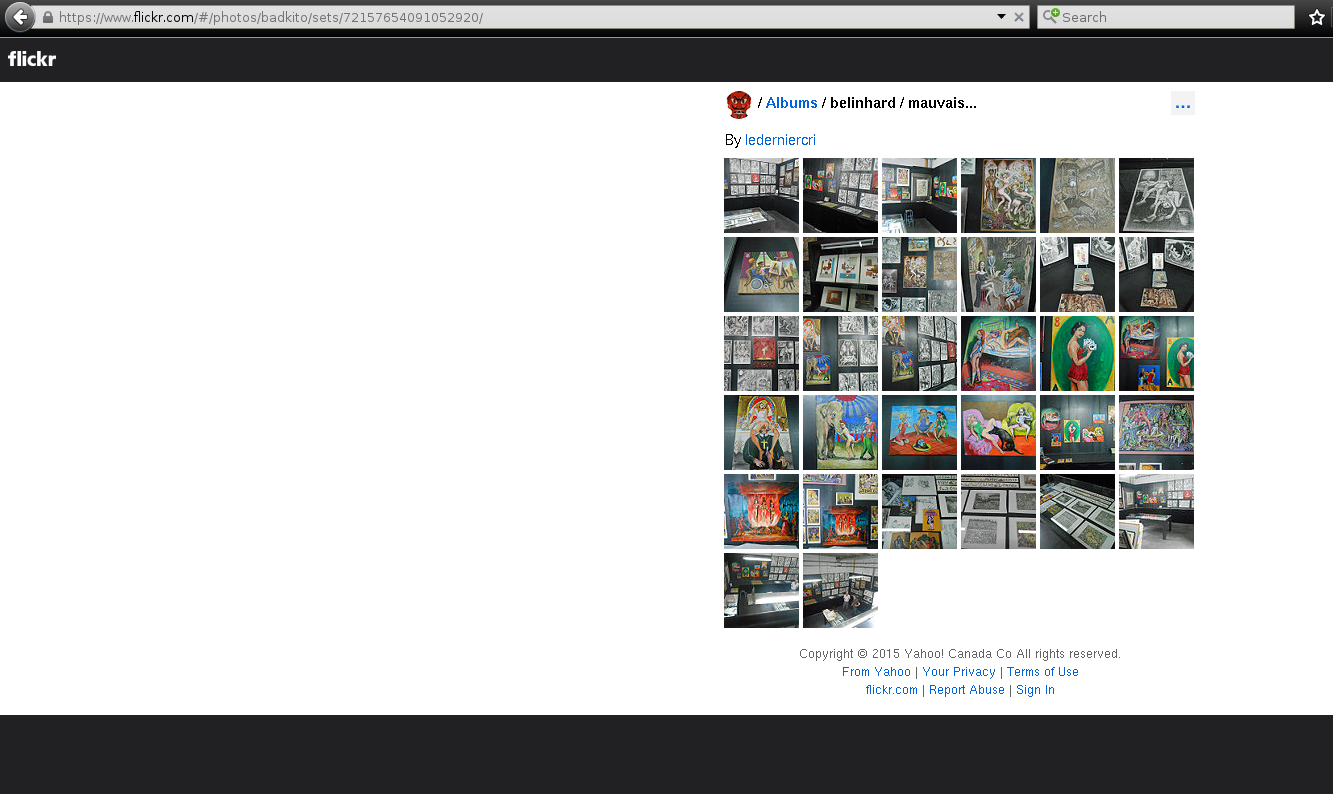The width and height of the screenshot is (1333, 794).
Task: Click the flickr.com footer link
Action: (x=892, y=690)
